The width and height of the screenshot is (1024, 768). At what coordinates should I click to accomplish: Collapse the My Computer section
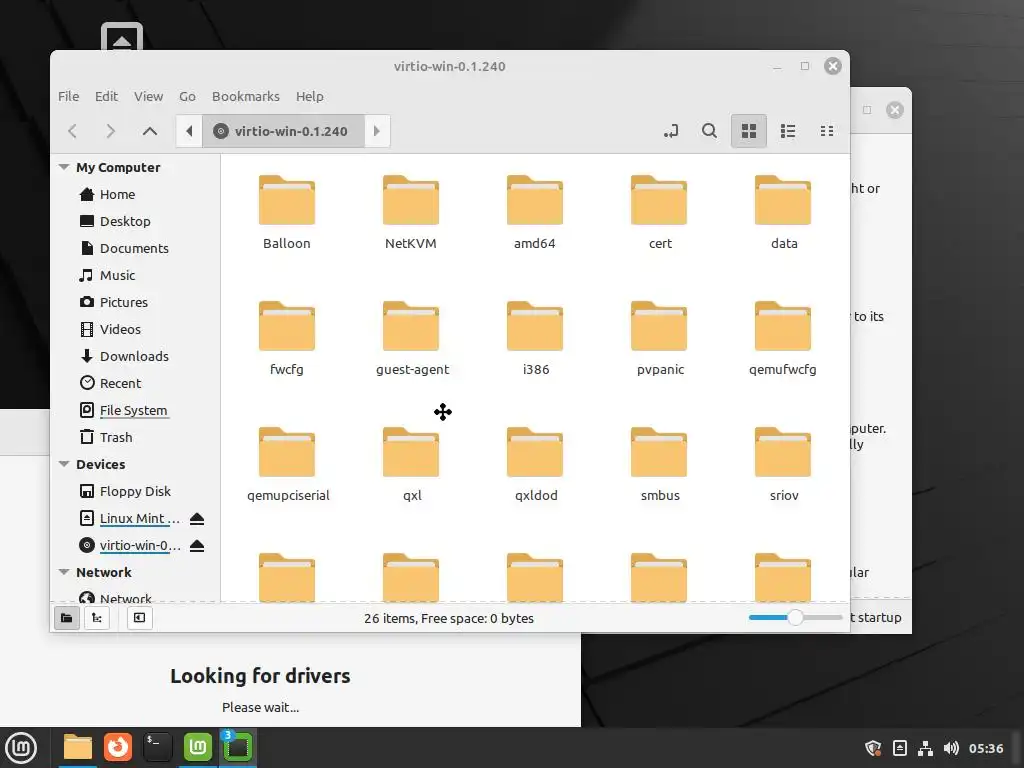click(64, 167)
